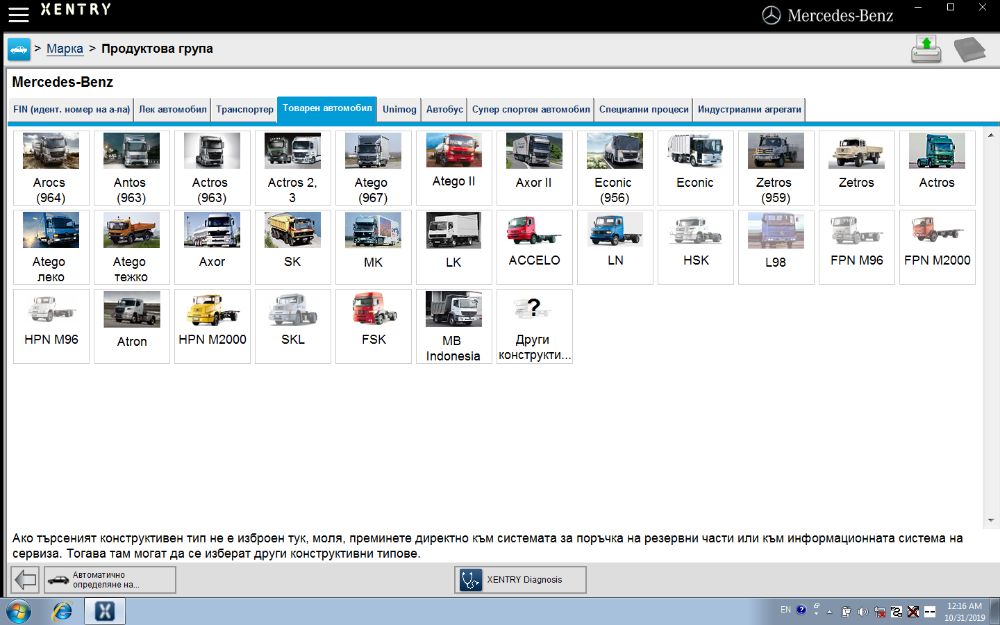This screenshot has width=1000, height=625.
Task: Pick the red ACCELO truck
Action: [x=534, y=247]
